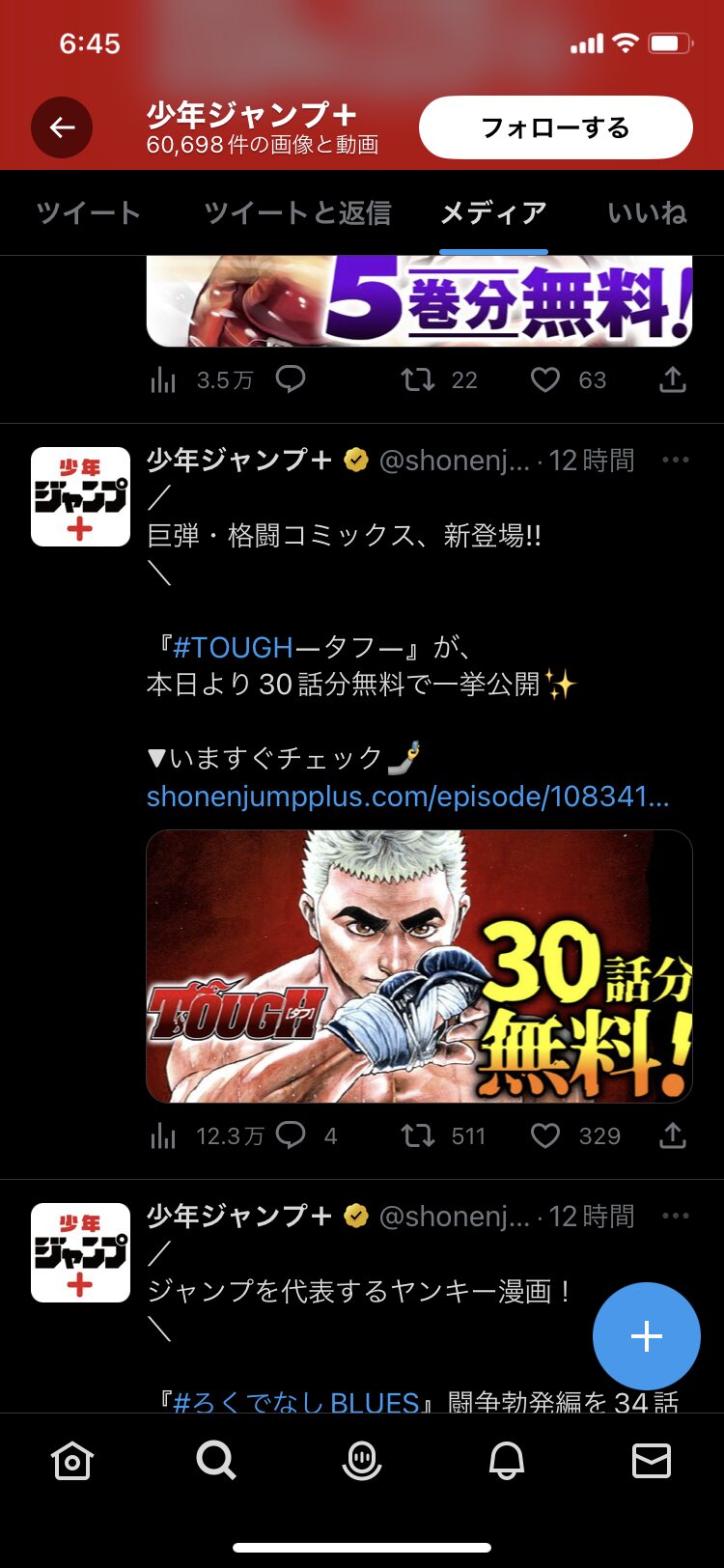This screenshot has width=724, height=1568.
Task: Follow 少年ジャンプ+ with フォローする button
Action: tap(556, 127)
